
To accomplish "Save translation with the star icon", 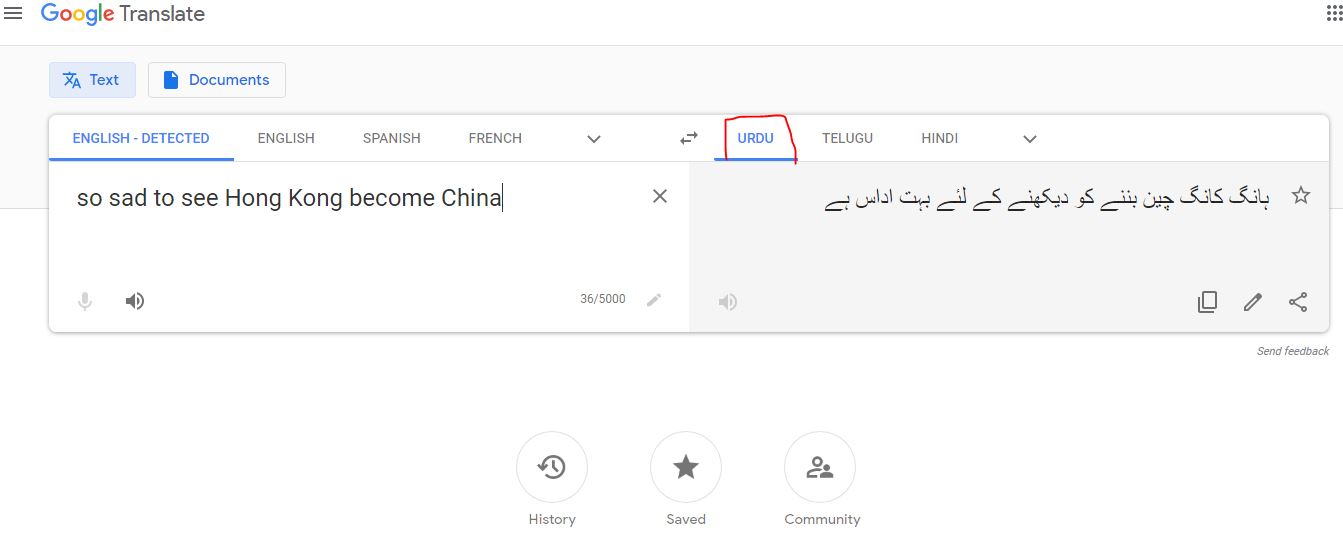I will [x=1301, y=196].
